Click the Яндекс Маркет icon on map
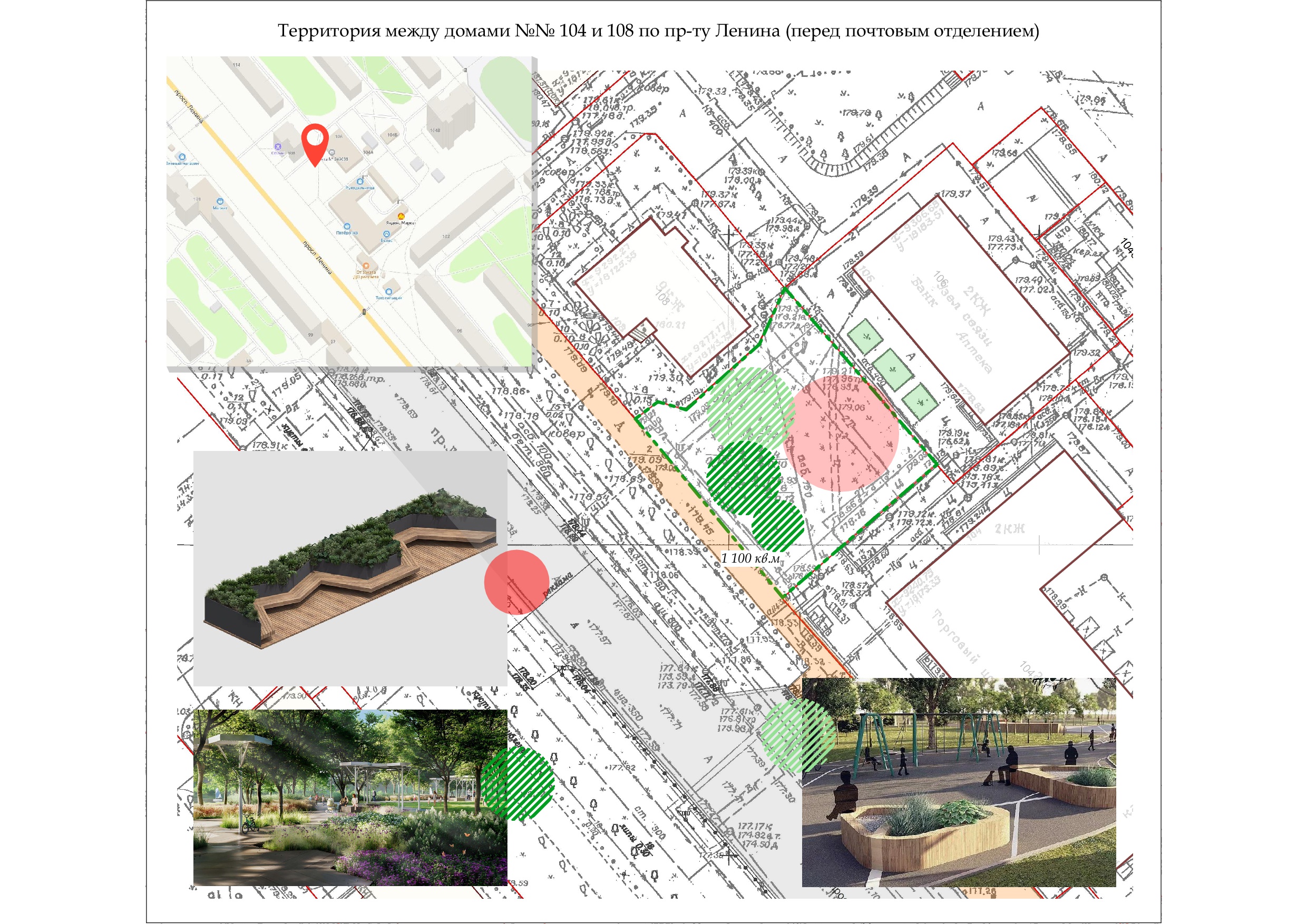1307x924 pixels. (401, 216)
